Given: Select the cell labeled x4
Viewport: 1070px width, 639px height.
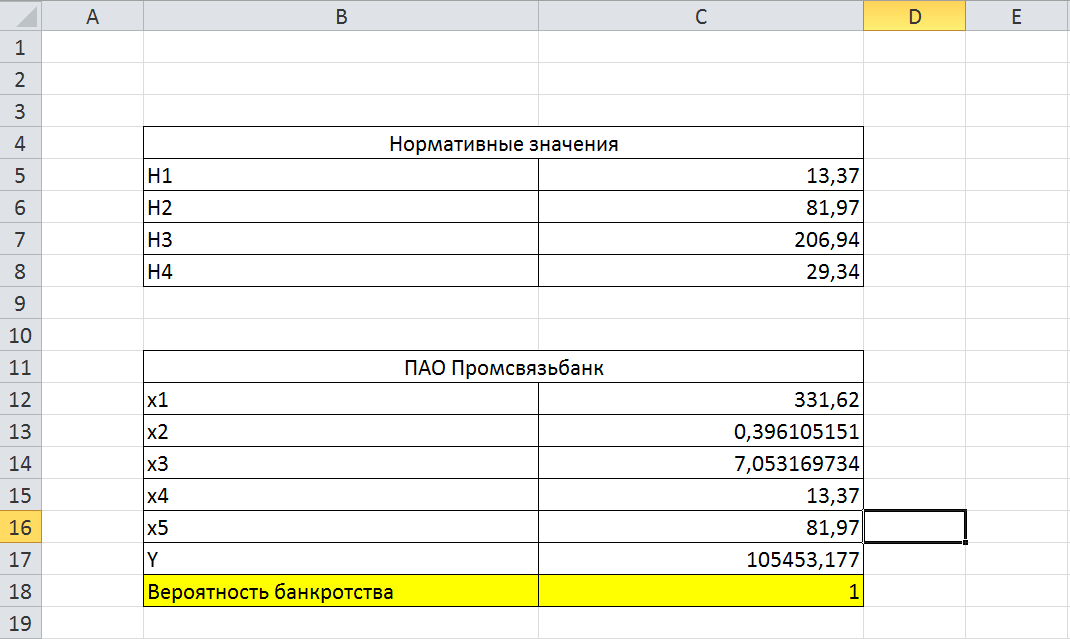Looking at the screenshot, I should click(x=341, y=495).
